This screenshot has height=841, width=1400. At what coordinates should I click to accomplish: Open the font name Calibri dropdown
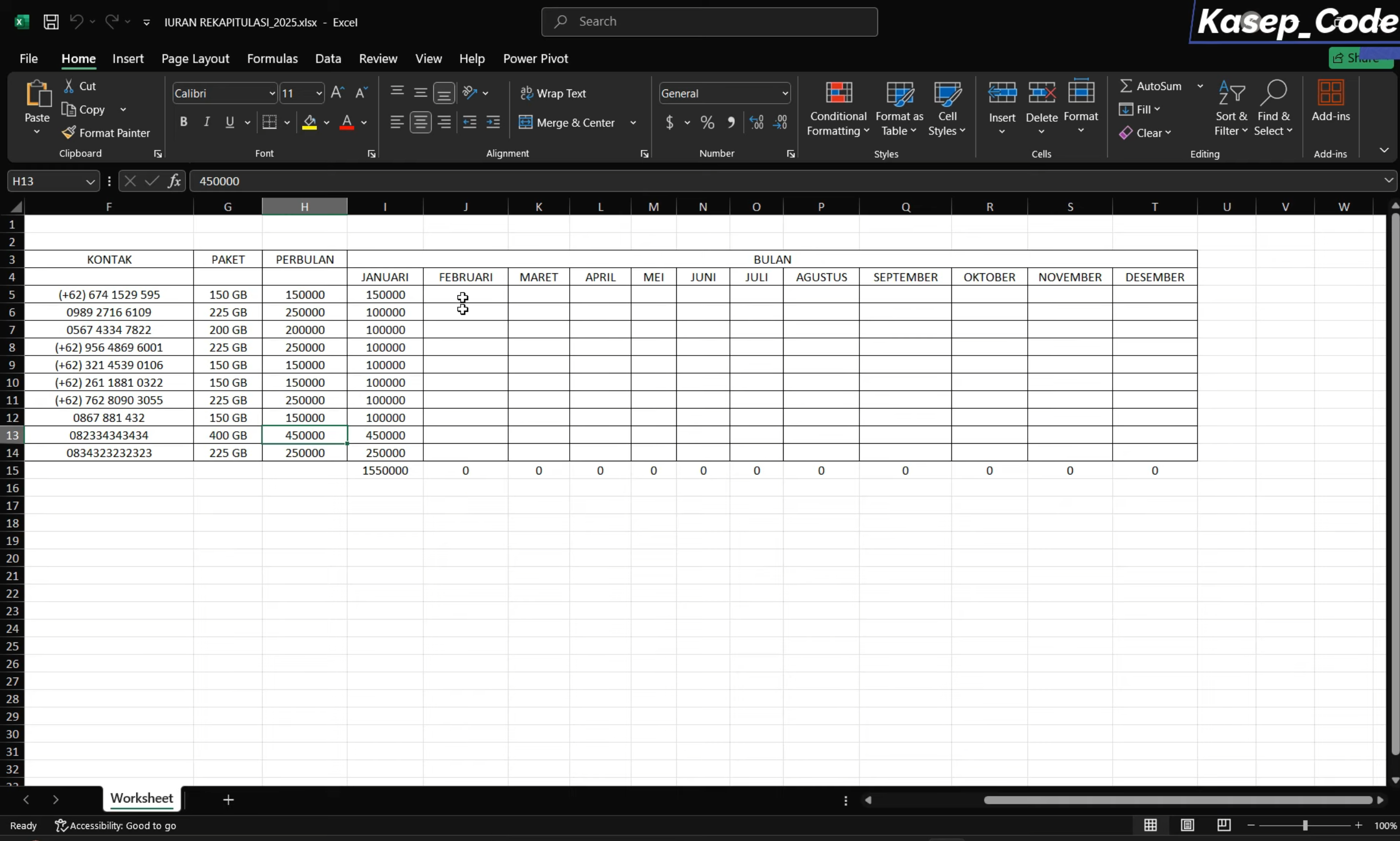pos(272,93)
